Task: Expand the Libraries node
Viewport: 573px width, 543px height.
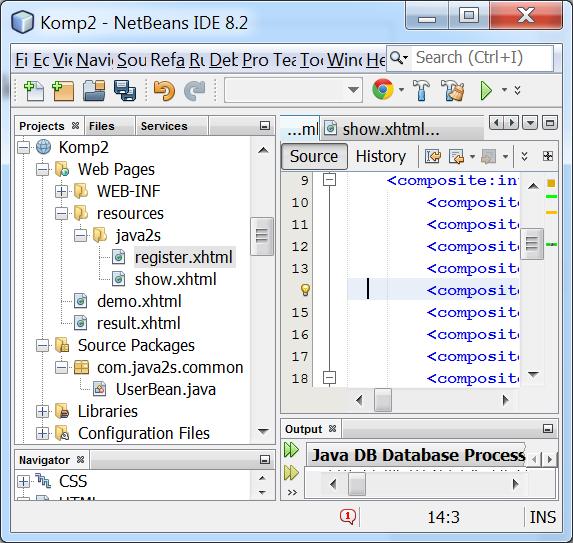Action: click(x=42, y=411)
